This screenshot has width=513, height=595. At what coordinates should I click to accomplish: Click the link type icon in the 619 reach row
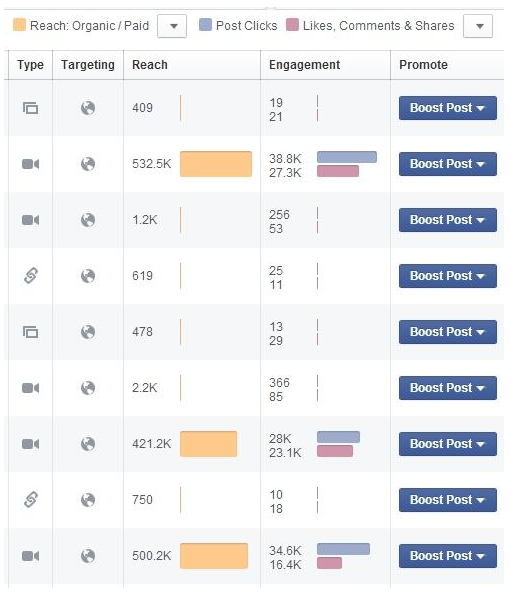click(31, 276)
